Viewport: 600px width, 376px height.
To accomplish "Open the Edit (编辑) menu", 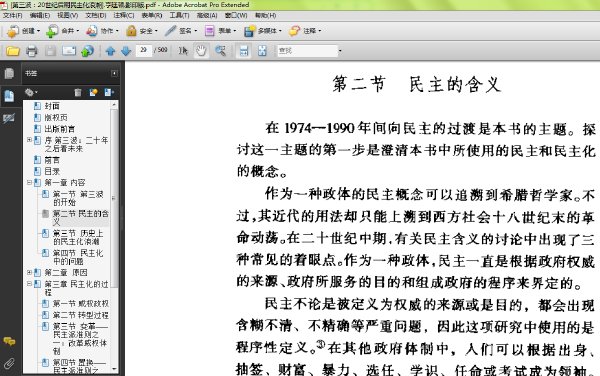I will [40, 15].
